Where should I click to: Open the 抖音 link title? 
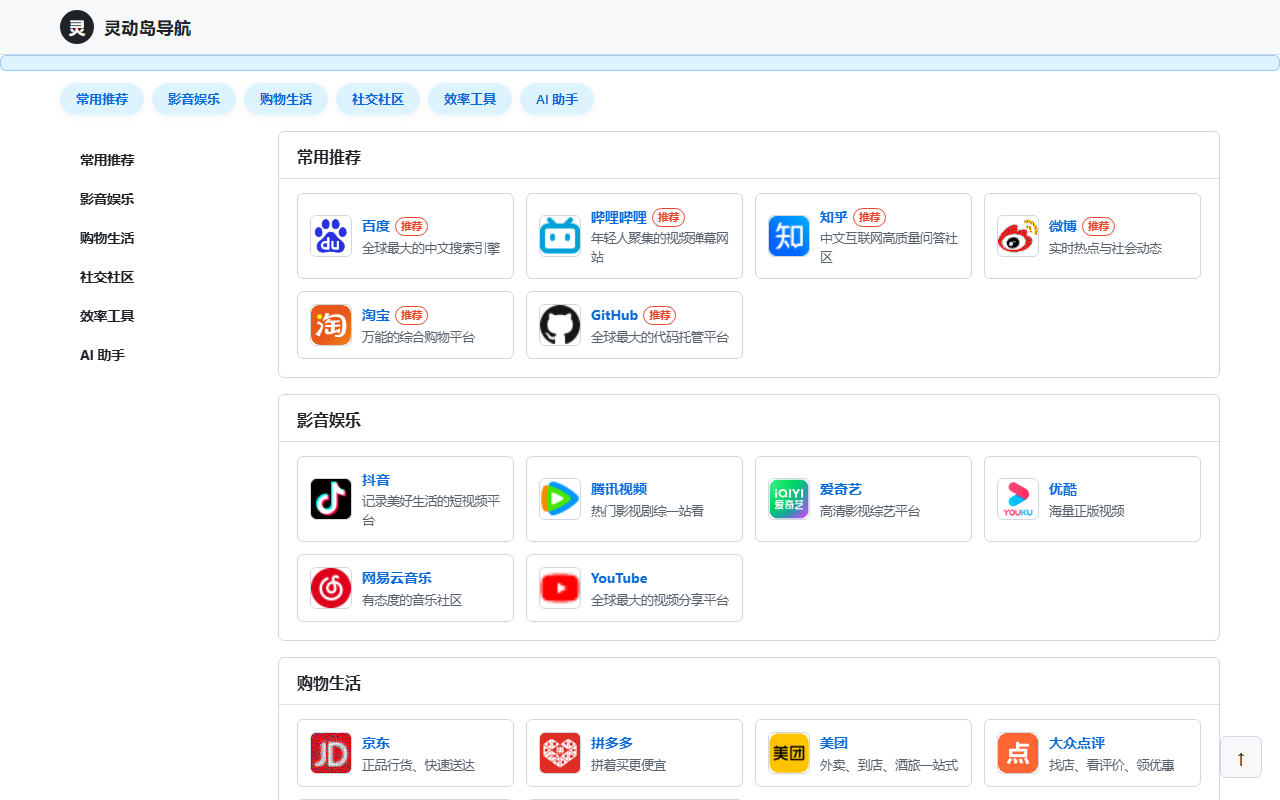[x=376, y=480]
